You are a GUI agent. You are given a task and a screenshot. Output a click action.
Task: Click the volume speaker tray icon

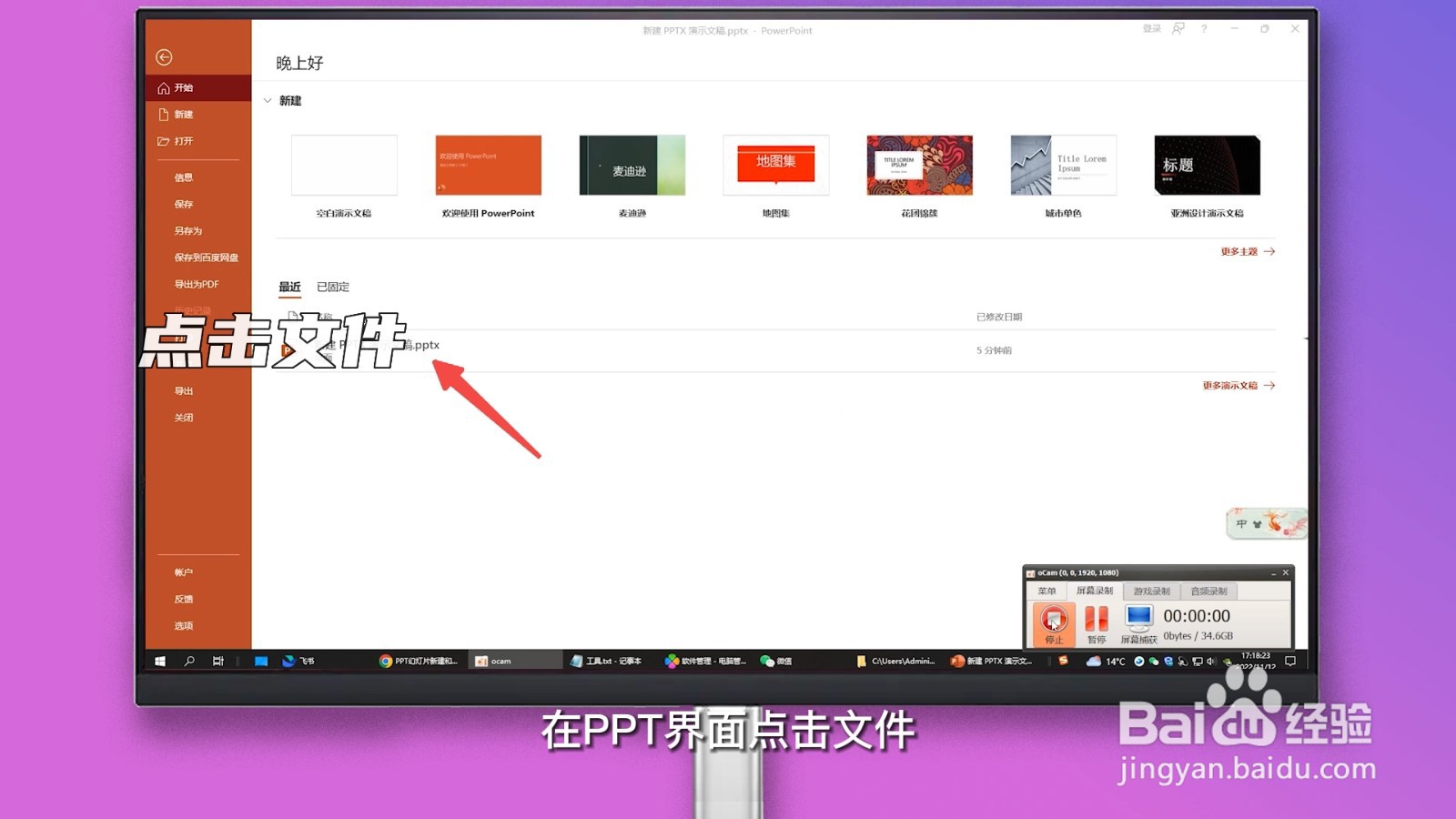[x=1211, y=662]
